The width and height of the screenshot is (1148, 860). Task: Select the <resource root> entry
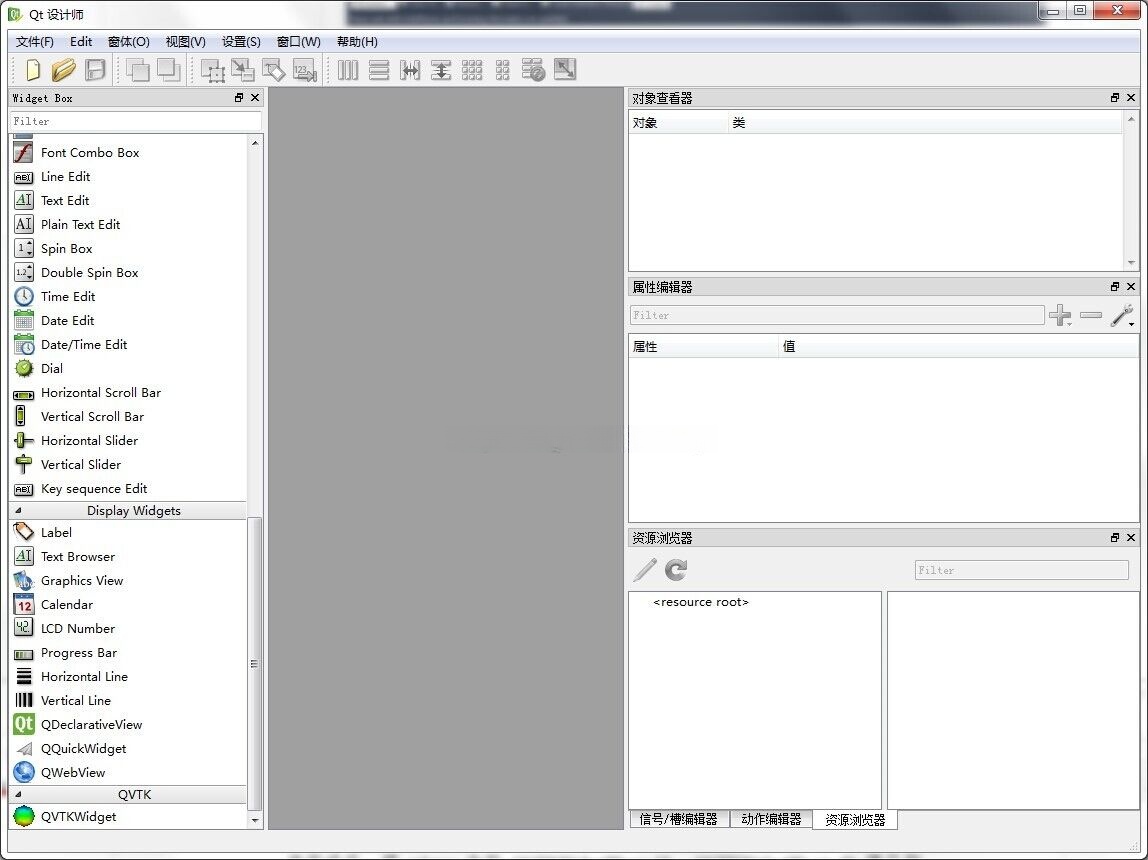click(x=701, y=602)
